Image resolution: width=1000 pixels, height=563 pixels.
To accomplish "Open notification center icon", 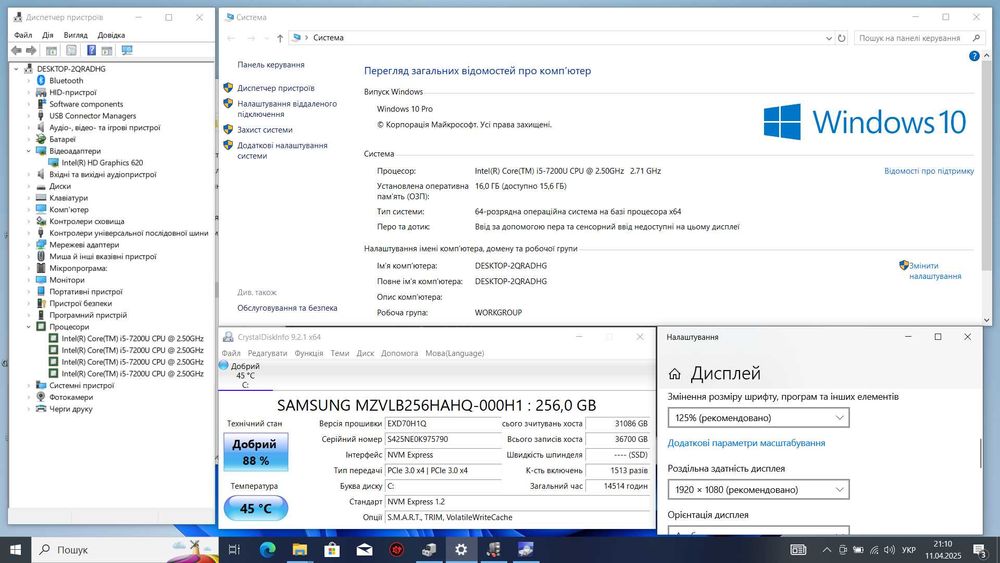I will tap(980, 550).
